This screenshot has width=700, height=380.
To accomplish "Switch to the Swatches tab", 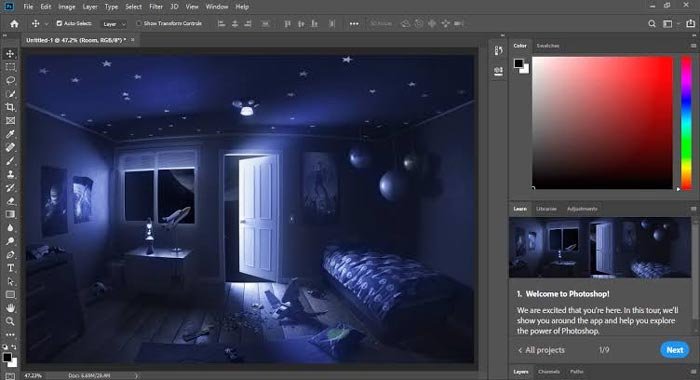I will [548, 46].
